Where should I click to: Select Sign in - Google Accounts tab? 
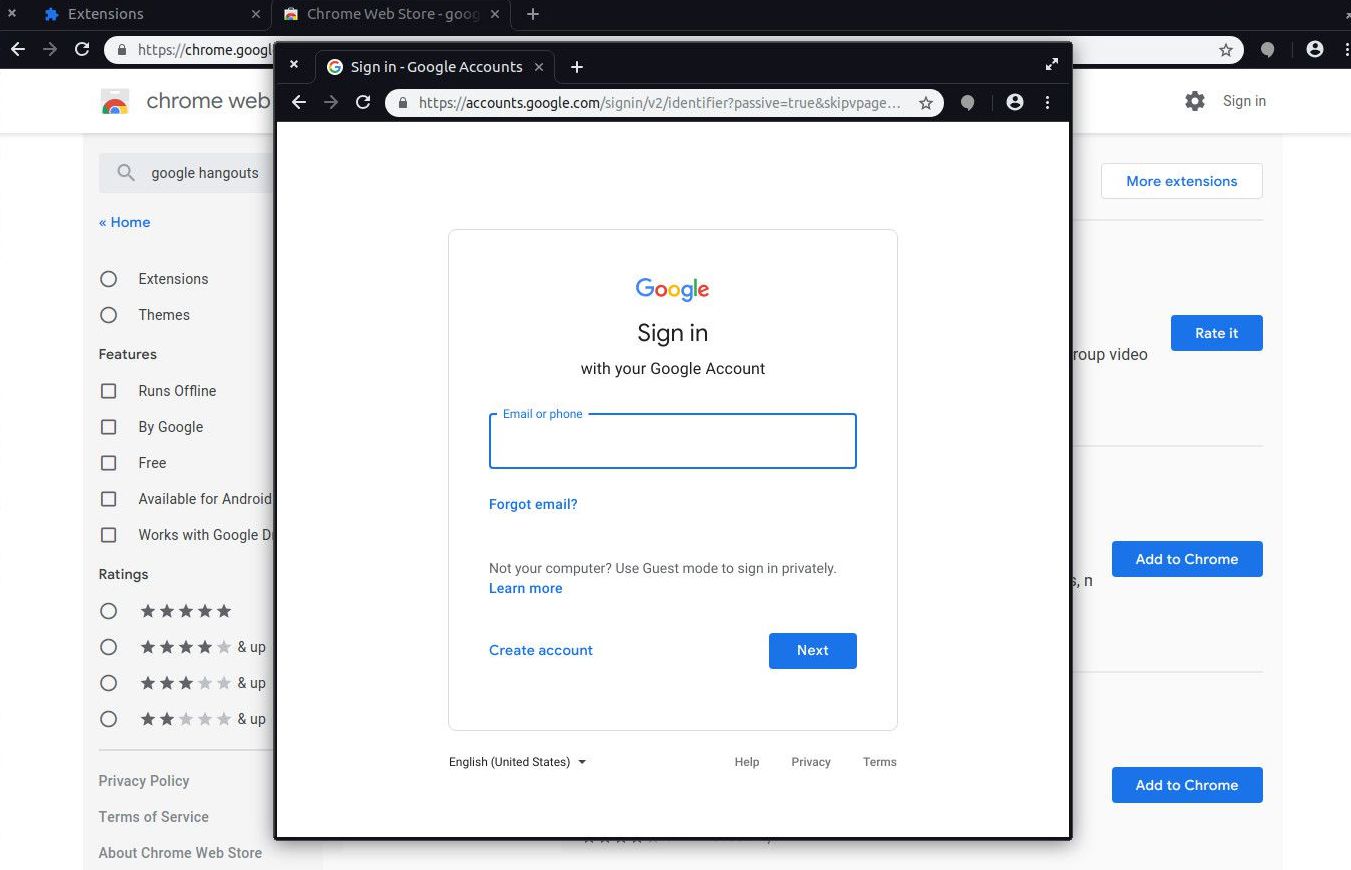[436, 67]
